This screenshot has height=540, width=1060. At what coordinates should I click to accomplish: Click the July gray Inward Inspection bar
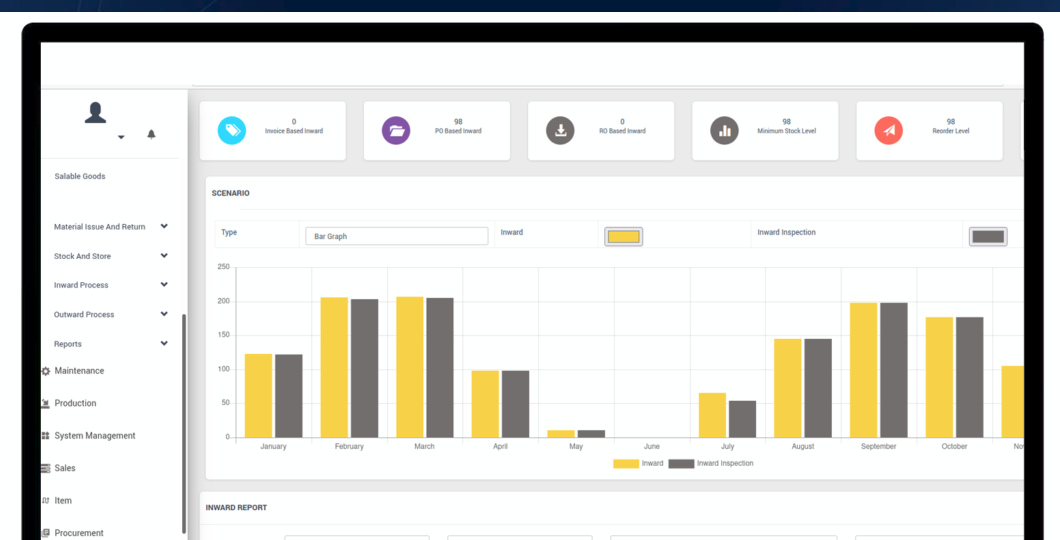(x=742, y=419)
